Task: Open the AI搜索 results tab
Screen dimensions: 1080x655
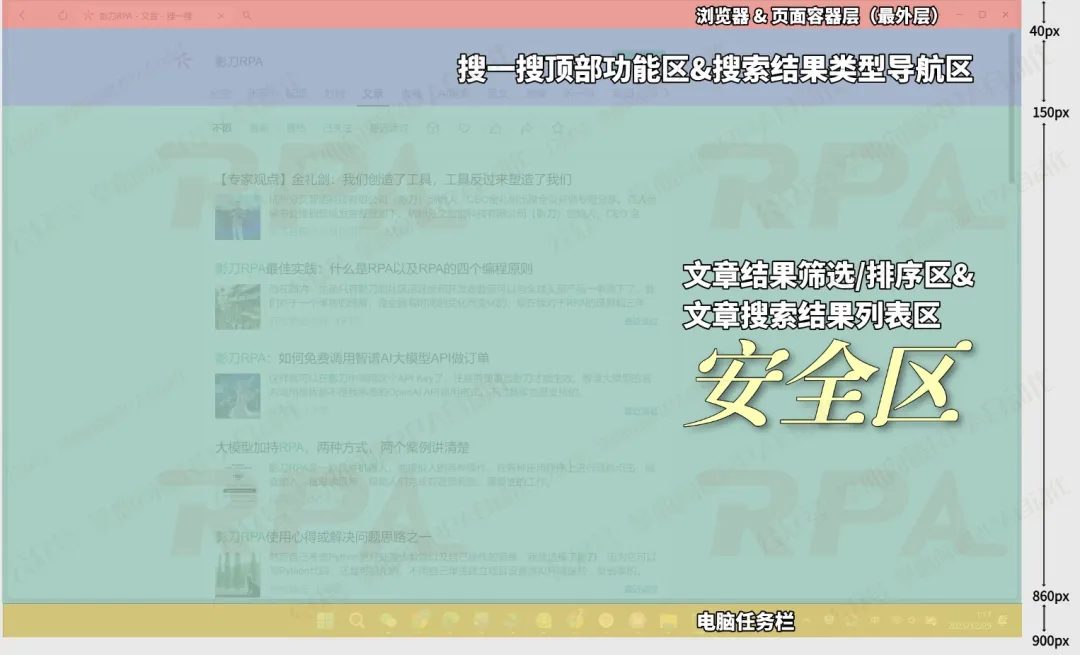Action: (x=453, y=94)
